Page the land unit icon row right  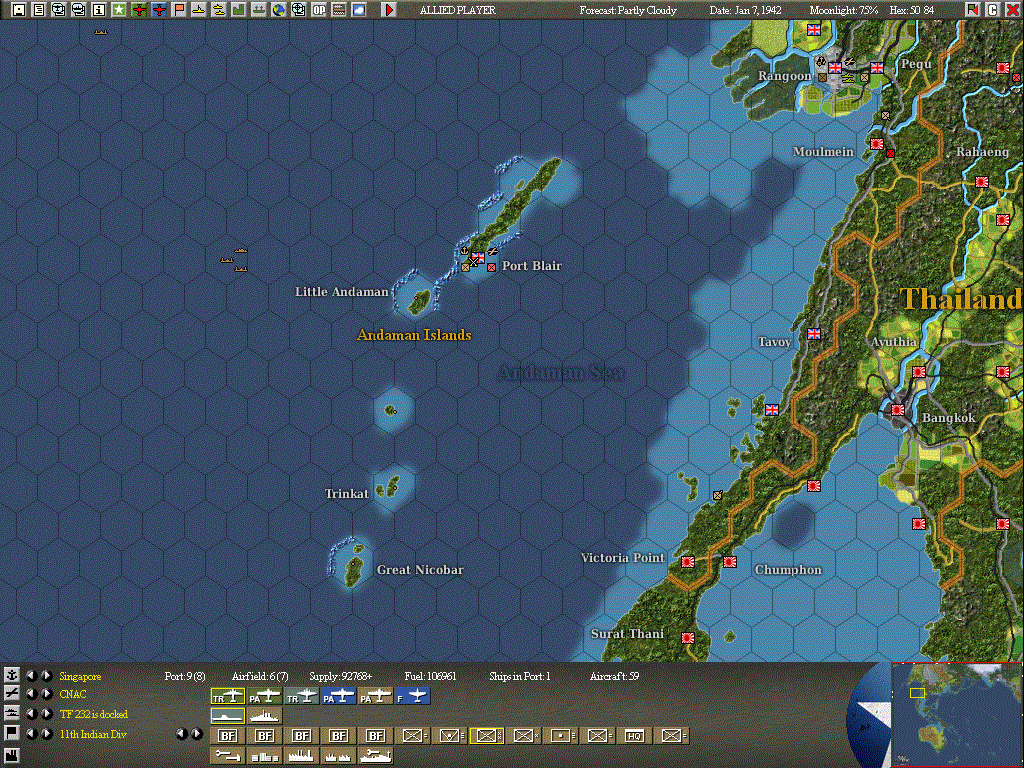197,734
